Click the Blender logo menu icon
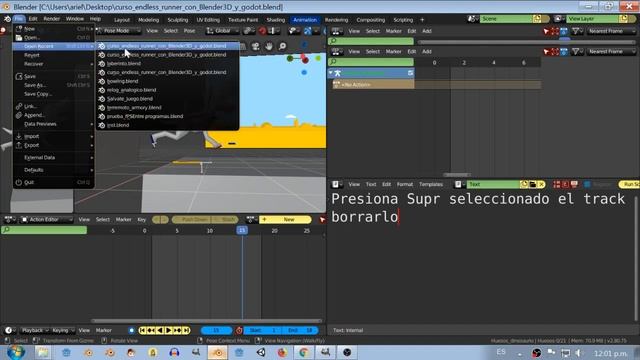Viewport: 640px width, 360px height. click(7, 19)
